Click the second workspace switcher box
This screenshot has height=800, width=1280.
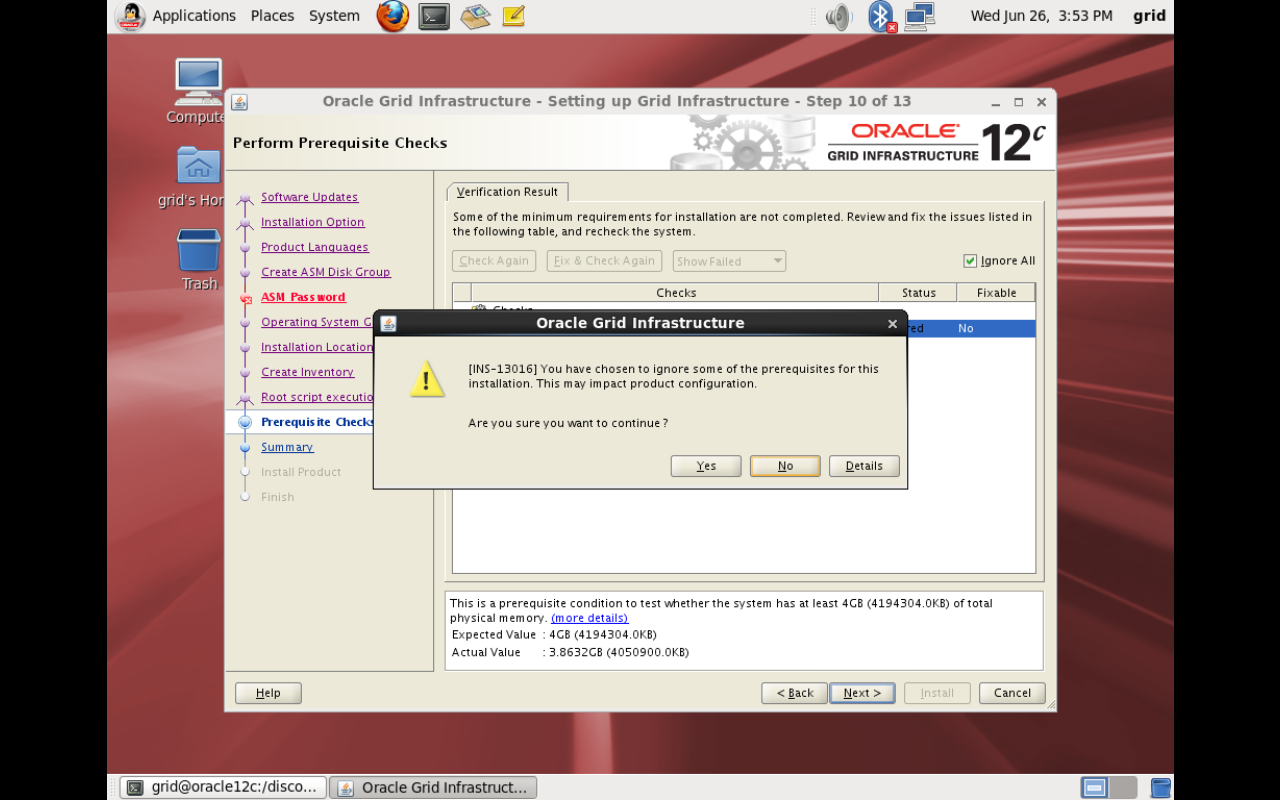tap(1124, 787)
